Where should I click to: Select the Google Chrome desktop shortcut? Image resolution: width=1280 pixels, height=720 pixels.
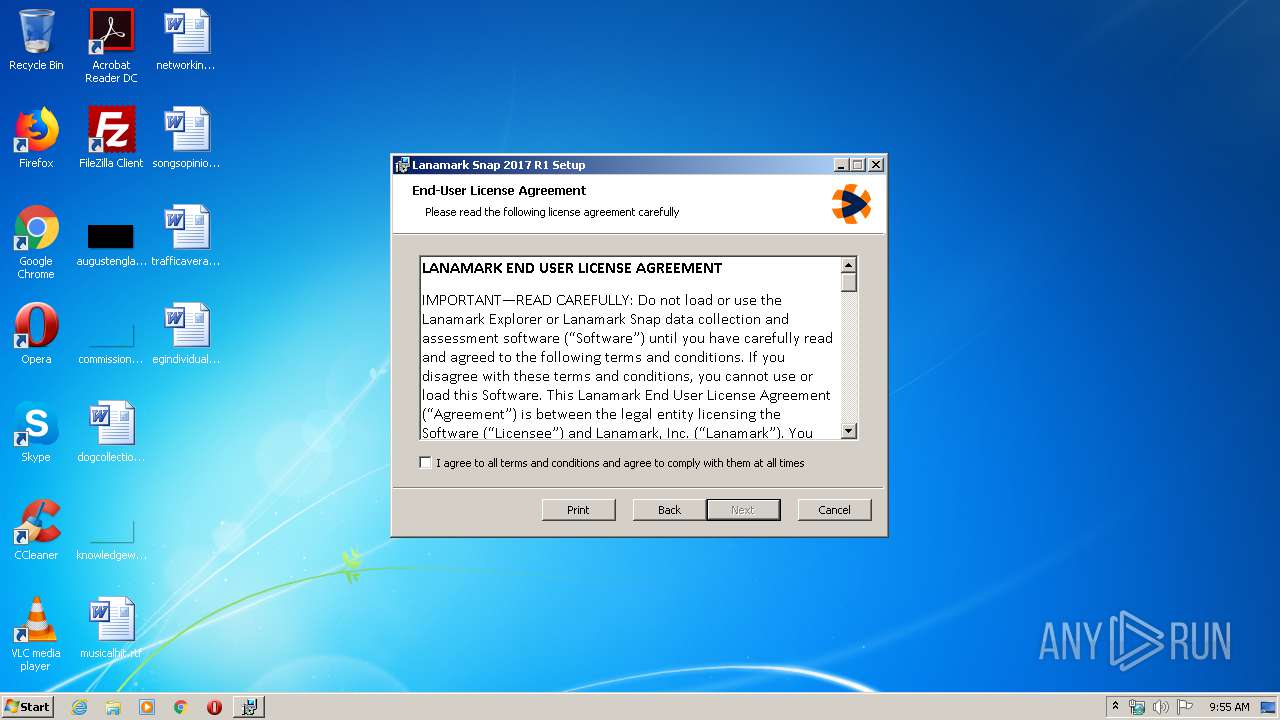36,242
